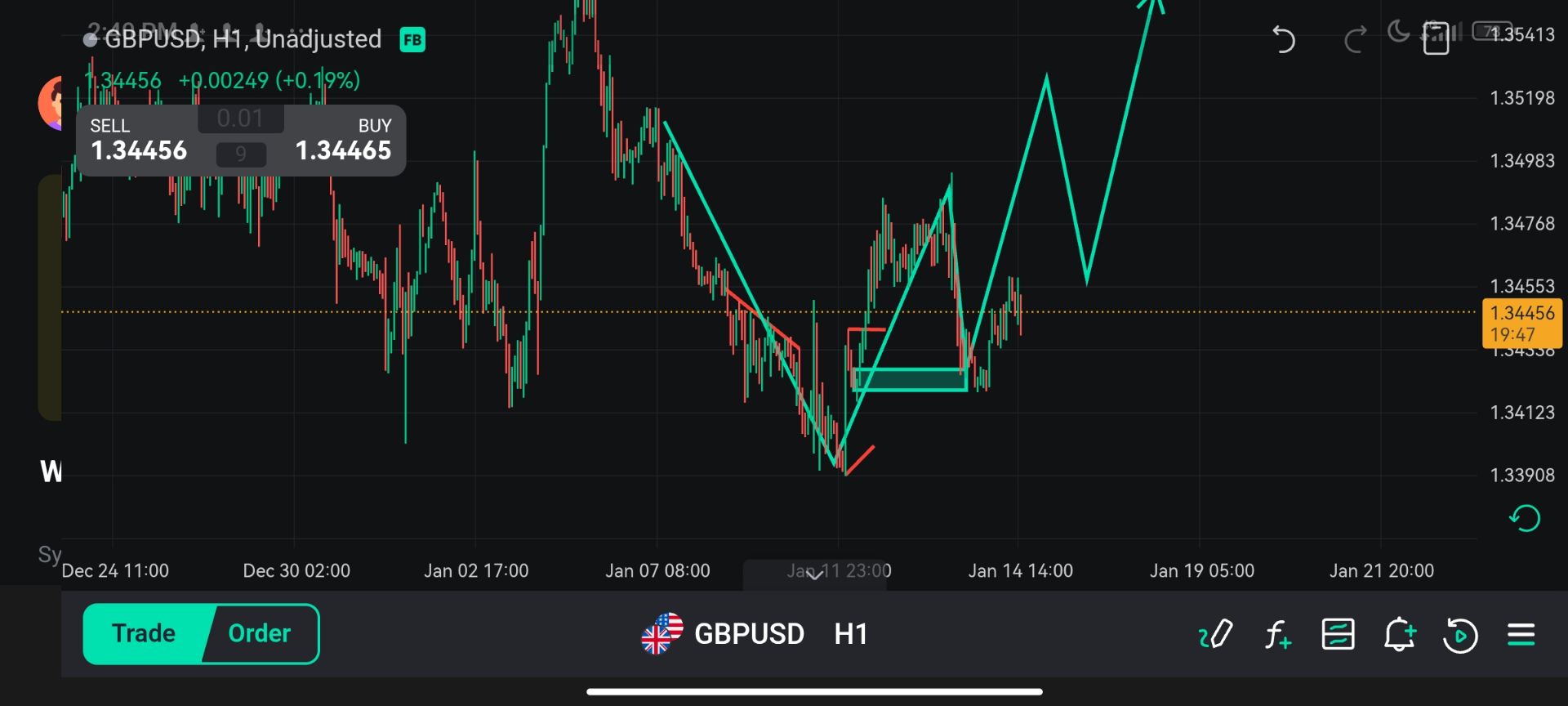
Task: Add an indicator with the f+ icon
Action: 1277,634
